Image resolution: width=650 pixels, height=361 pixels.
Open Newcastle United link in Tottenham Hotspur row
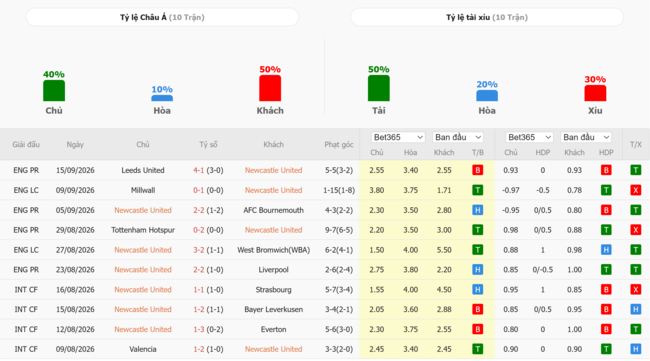pos(273,230)
